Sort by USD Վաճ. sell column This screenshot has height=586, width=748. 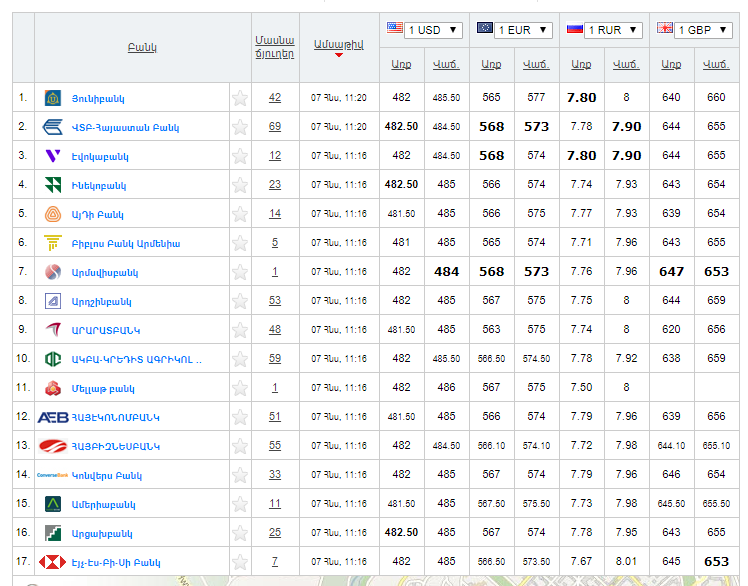click(446, 64)
